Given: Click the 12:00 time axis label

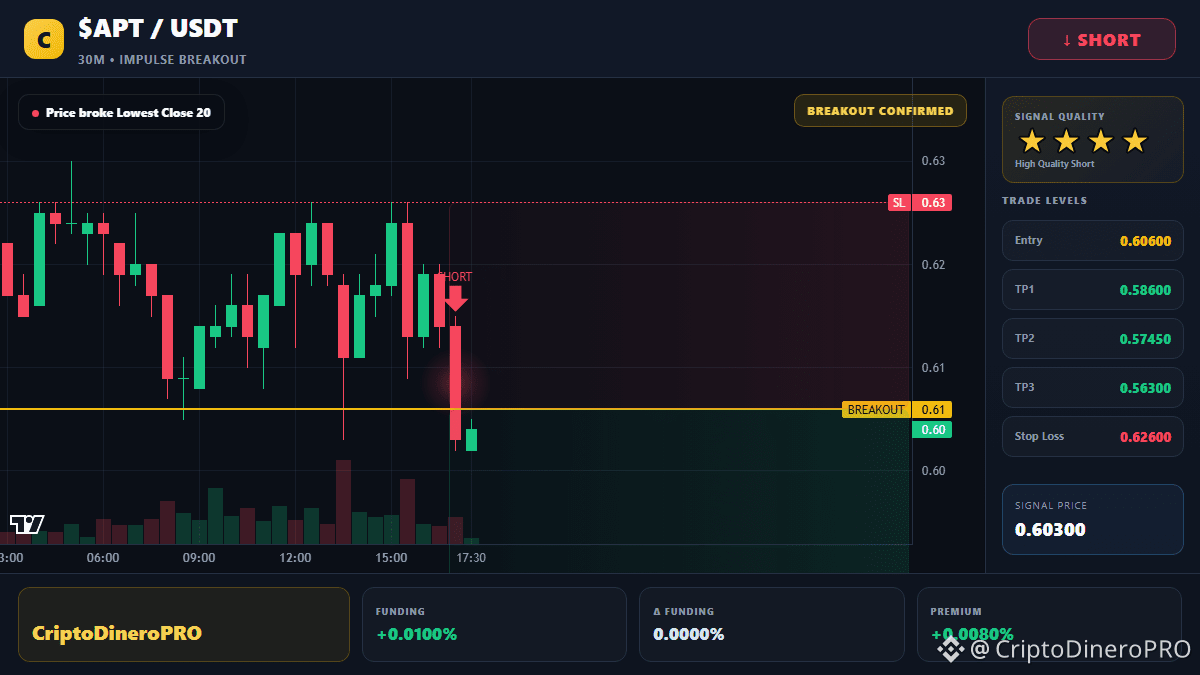Looking at the screenshot, I should pos(295,558).
